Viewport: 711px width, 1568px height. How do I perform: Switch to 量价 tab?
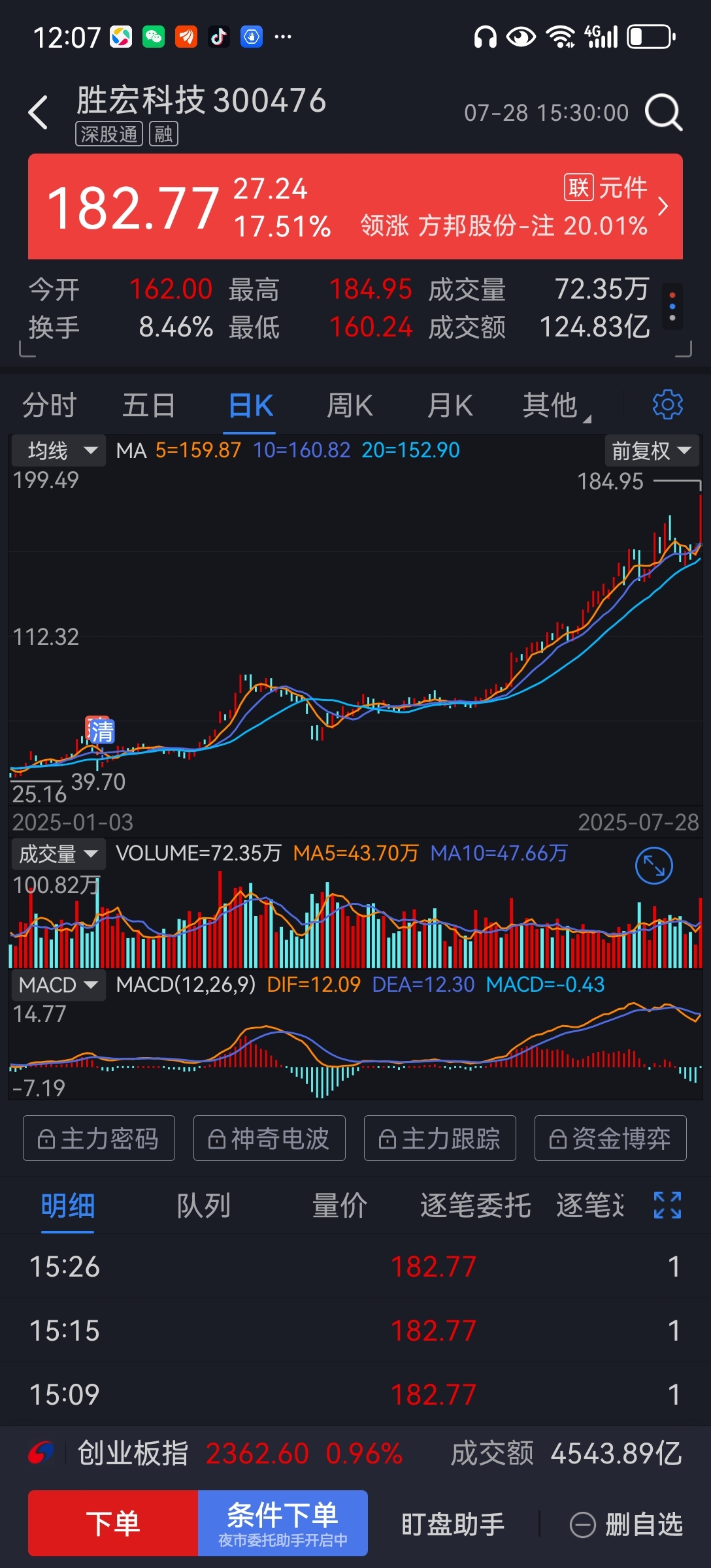[340, 1205]
